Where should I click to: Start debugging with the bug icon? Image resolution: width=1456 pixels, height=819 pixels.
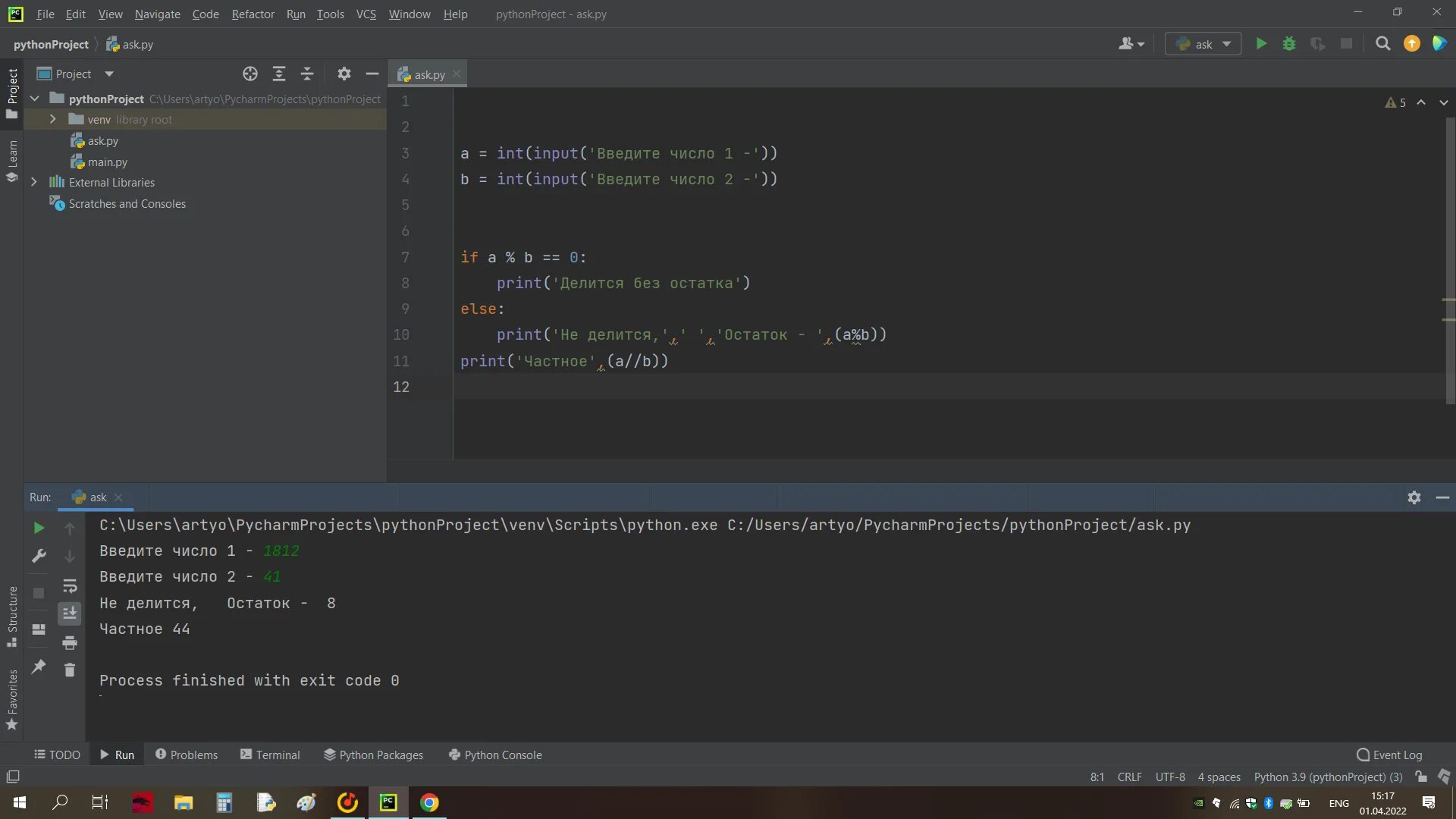click(x=1289, y=44)
